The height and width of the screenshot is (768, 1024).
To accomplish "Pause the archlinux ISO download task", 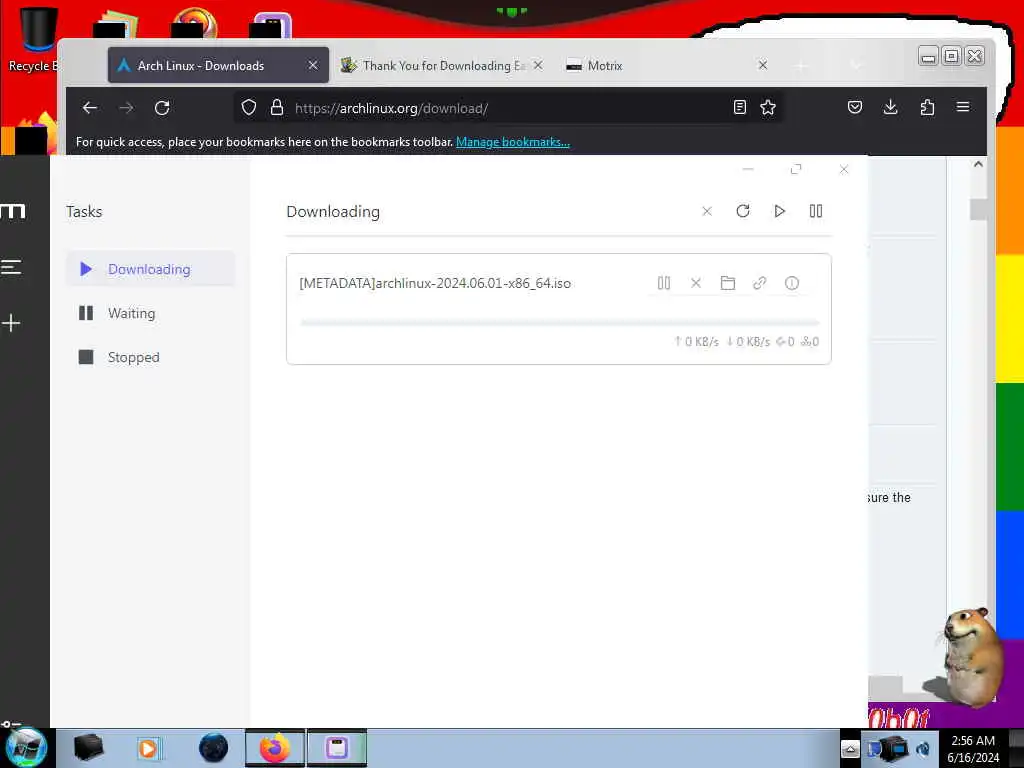I will click(x=664, y=283).
